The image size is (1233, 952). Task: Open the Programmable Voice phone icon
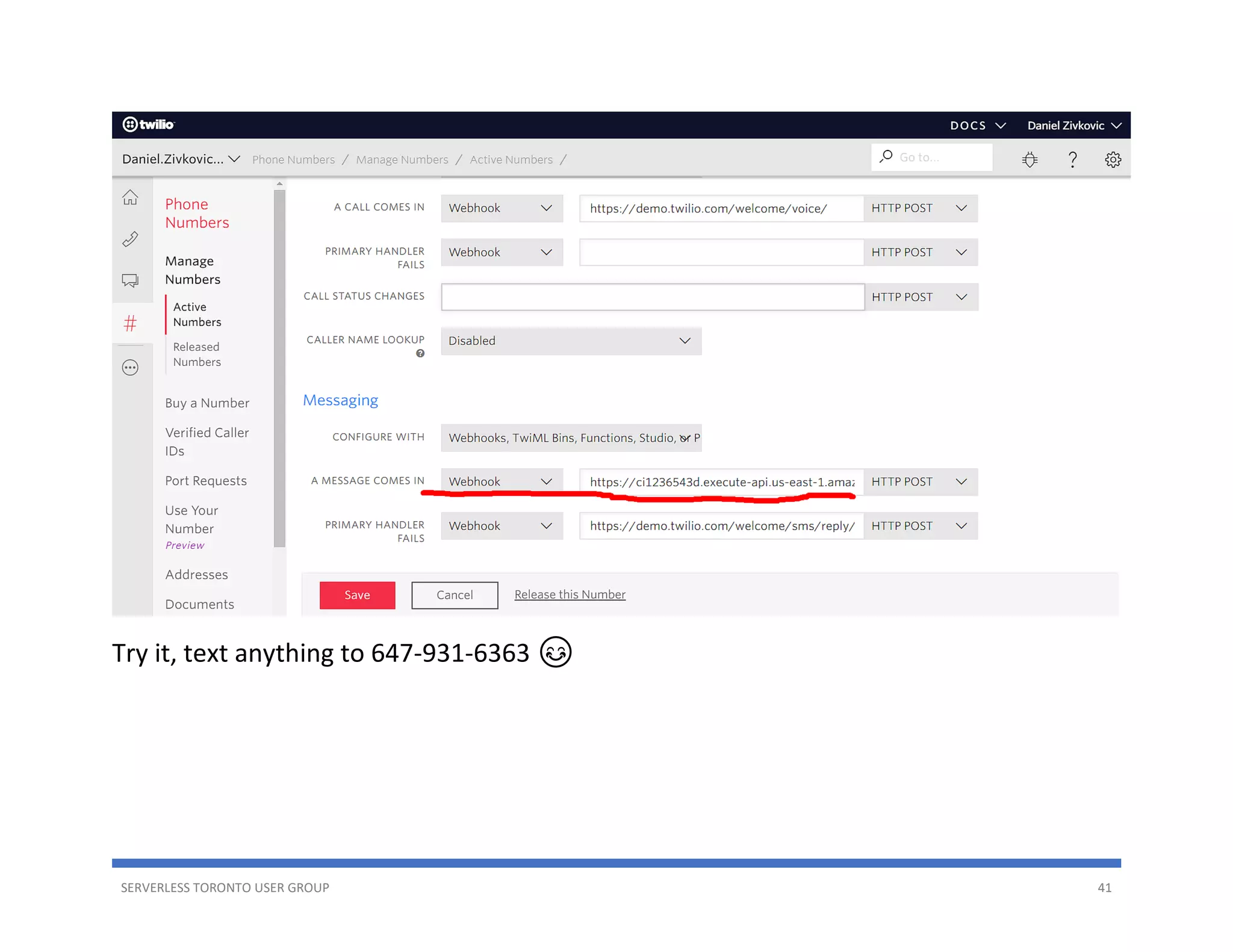[x=130, y=239]
